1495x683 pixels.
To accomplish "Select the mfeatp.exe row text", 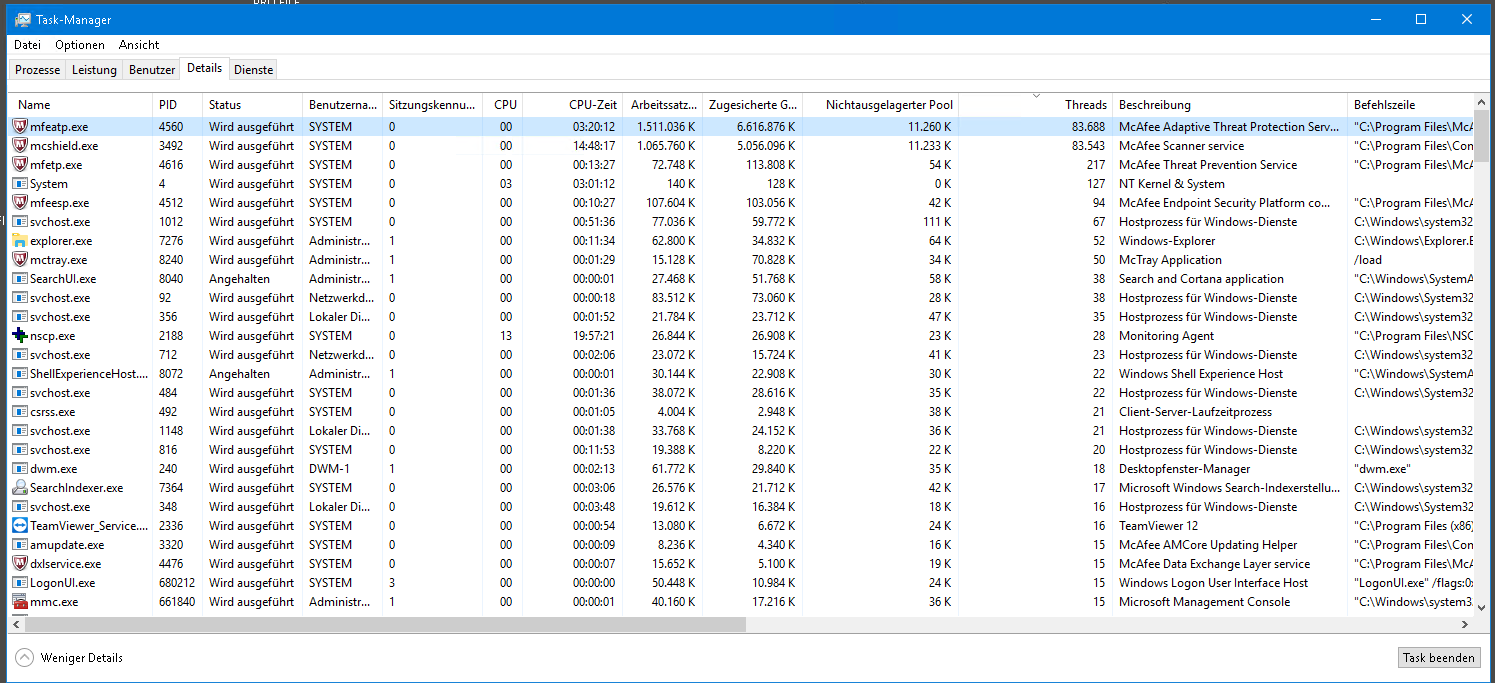I will (x=59, y=127).
